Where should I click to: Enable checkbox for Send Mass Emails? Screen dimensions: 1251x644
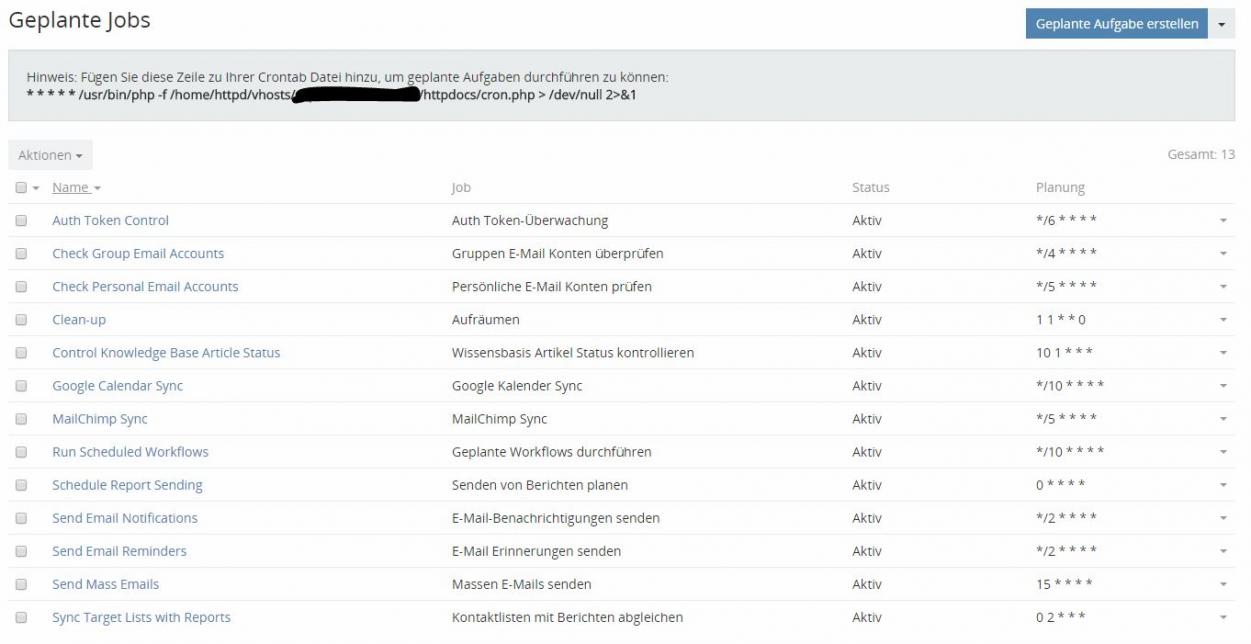click(21, 584)
